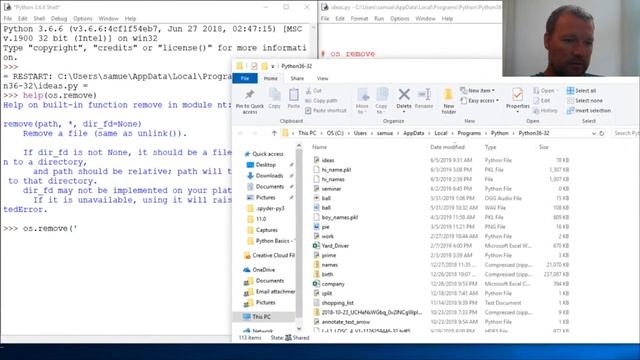This screenshot has width=640, height=360.
Task: Open Run menu in ideas.py window
Action: (379, 19)
